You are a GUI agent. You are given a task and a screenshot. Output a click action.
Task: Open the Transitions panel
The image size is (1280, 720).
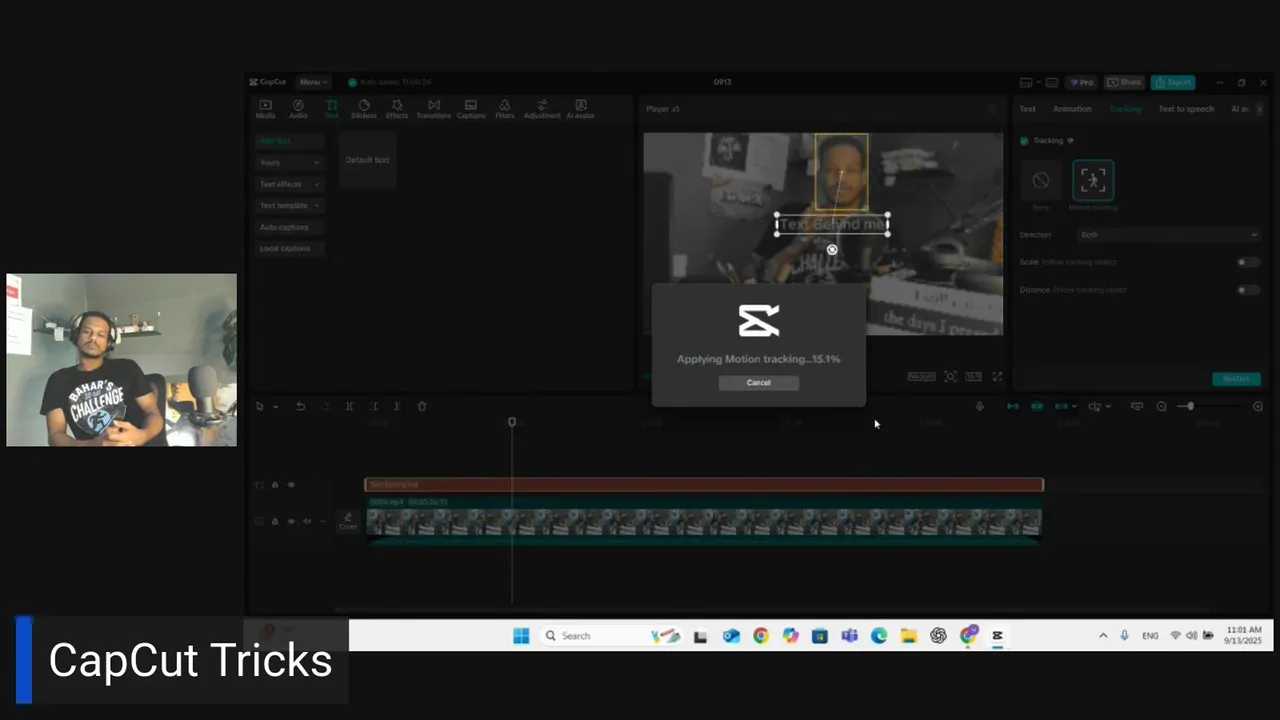click(434, 109)
